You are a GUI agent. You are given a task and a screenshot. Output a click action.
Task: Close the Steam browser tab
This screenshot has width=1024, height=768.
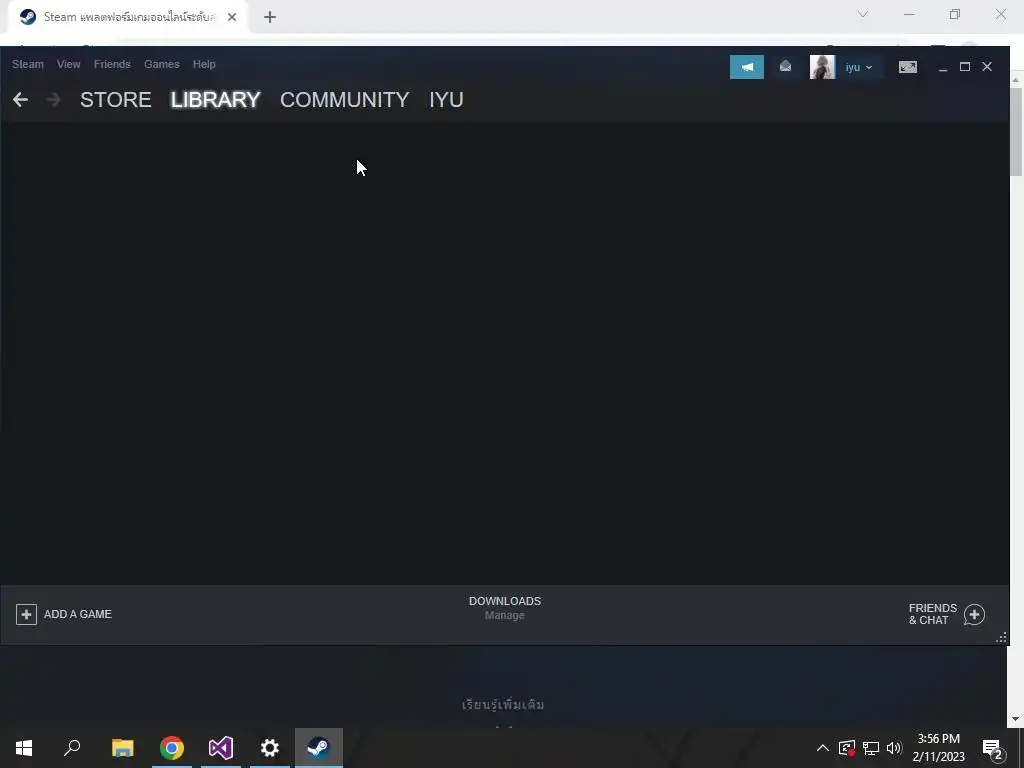click(x=232, y=17)
